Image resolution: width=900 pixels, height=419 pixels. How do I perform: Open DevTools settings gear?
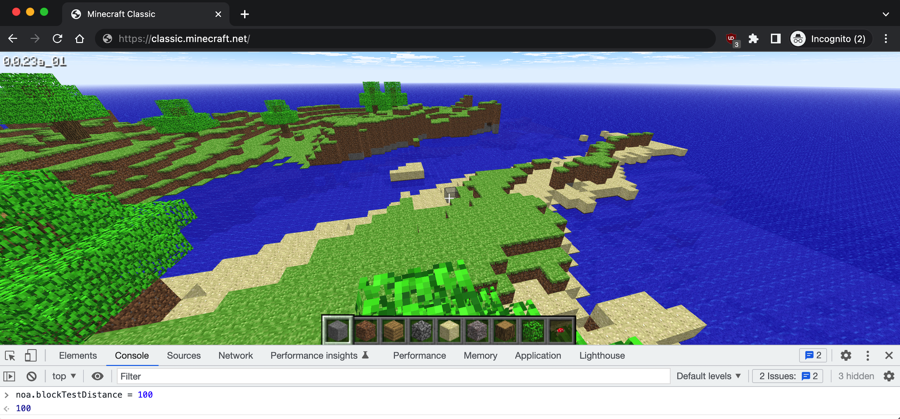point(845,355)
